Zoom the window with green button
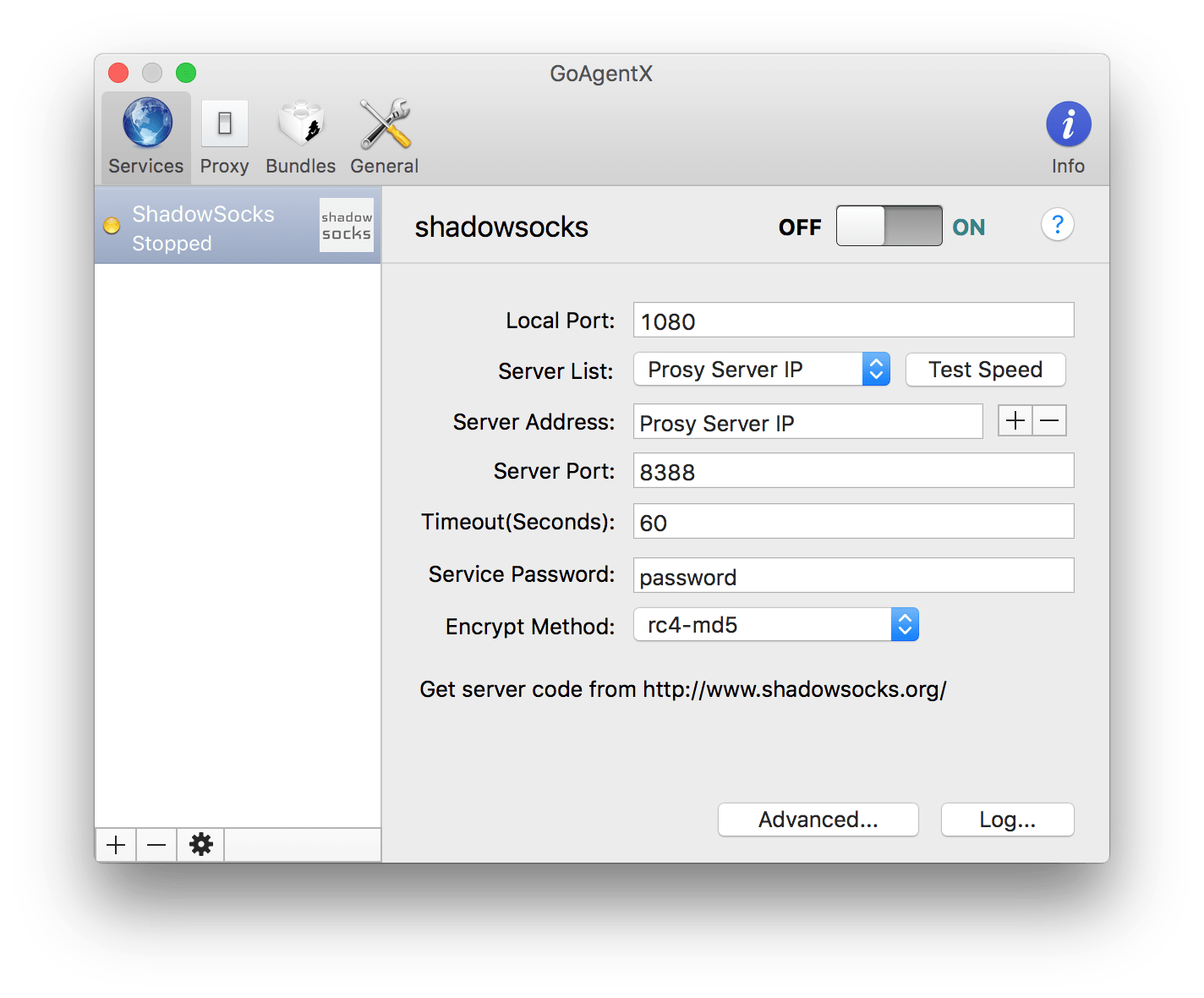1204x998 pixels. [x=186, y=73]
